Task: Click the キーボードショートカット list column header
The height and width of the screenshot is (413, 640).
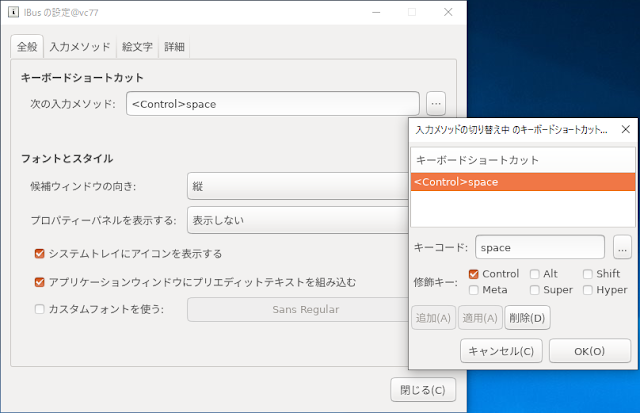Action: click(x=523, y=160)
